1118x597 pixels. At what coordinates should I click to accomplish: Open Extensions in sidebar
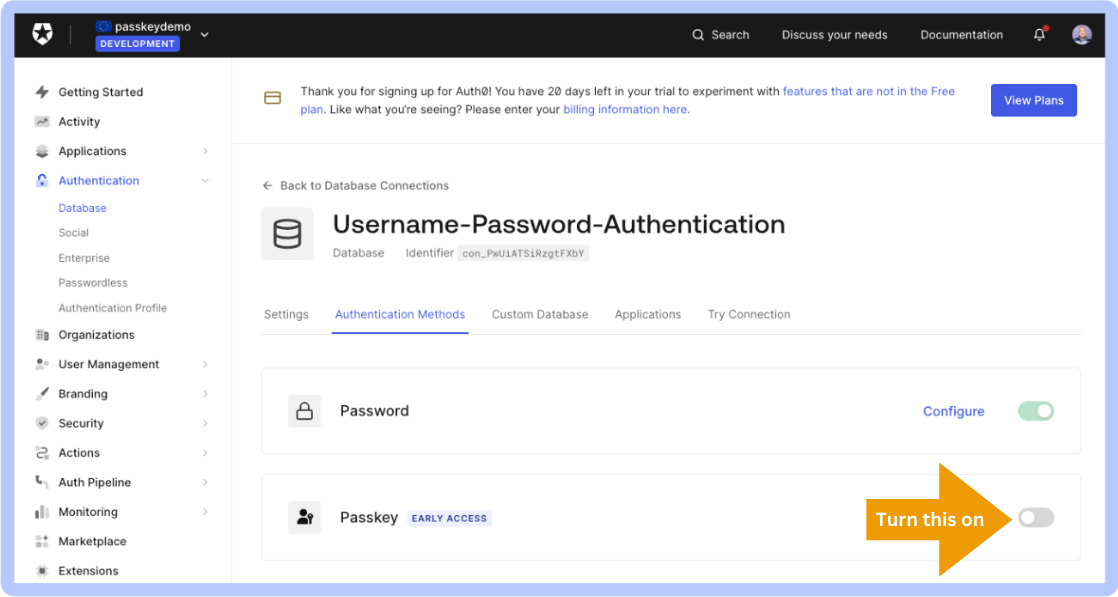click(x=88, y=571)
